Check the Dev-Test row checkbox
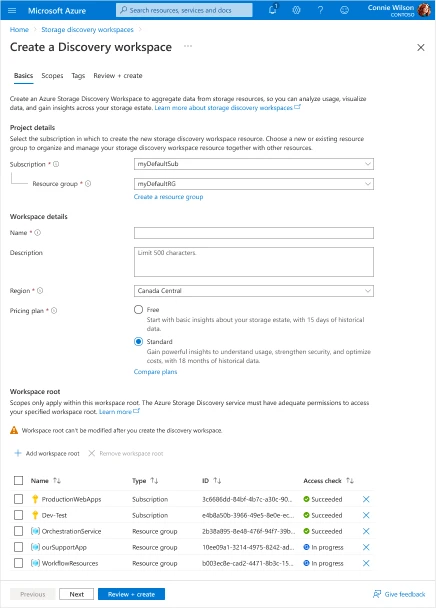Screen dimensions: 436x608 point(18,515)
